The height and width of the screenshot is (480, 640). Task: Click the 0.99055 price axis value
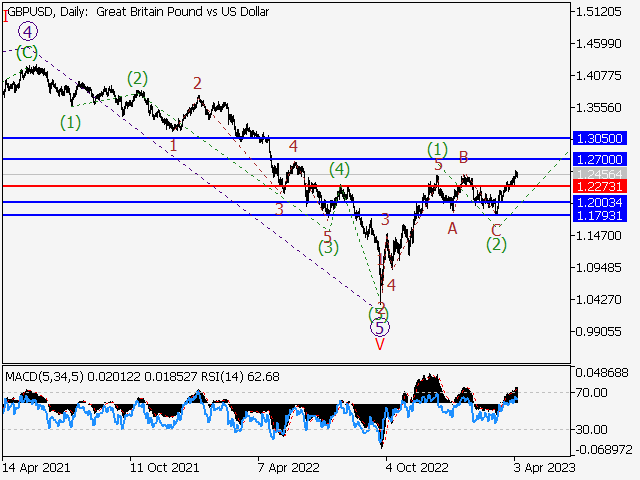598,331
